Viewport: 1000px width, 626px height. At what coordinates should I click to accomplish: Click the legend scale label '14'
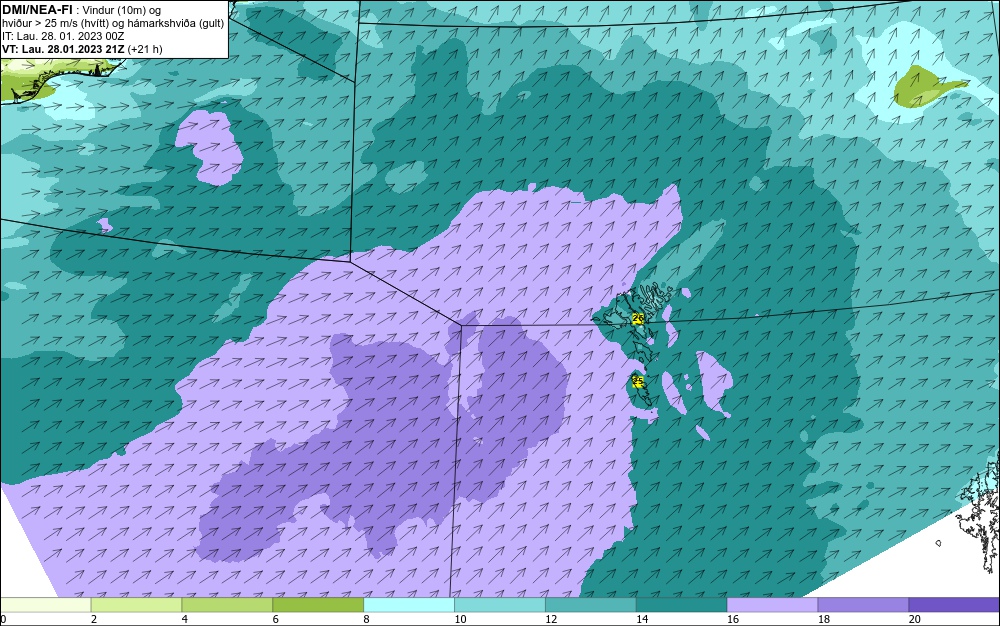click(x=642, y=619)
